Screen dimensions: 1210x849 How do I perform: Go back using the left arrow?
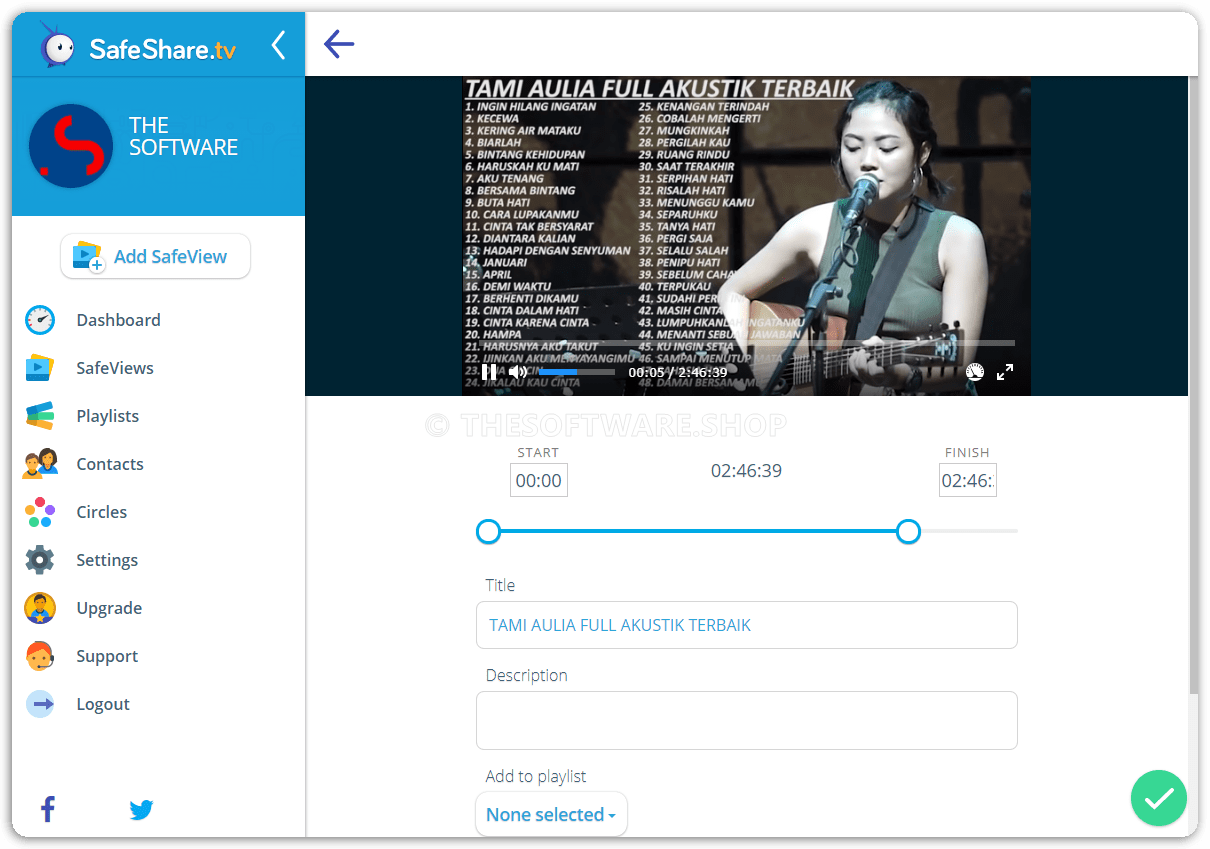339,44
